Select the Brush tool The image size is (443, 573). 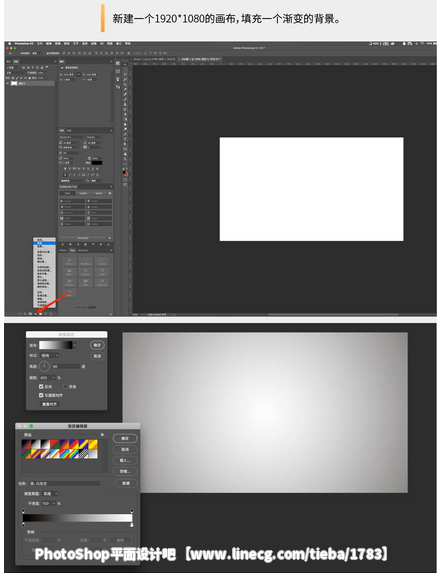(x=125, y=99)
